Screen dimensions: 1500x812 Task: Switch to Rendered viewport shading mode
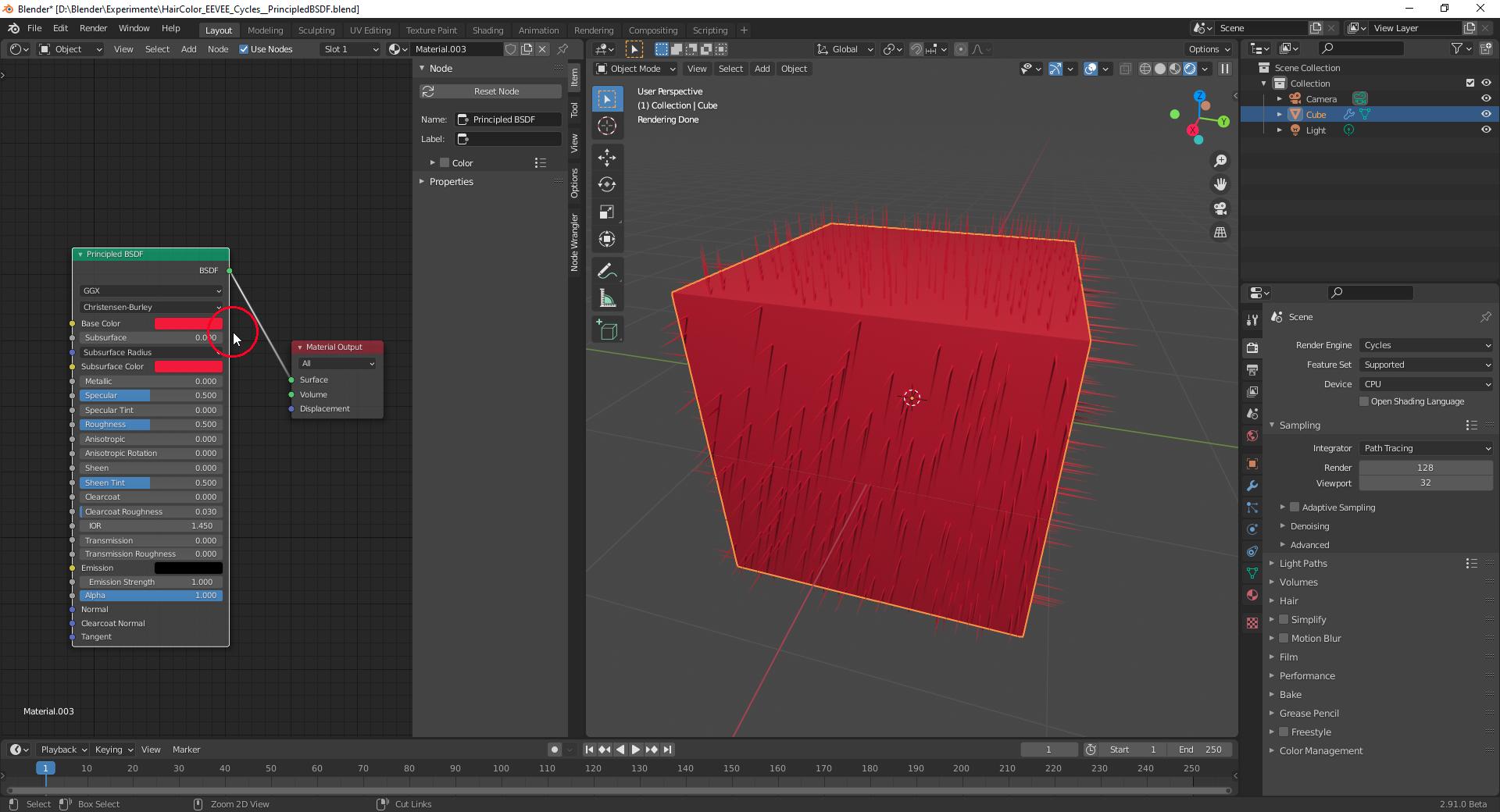[x=1191, y=69]
